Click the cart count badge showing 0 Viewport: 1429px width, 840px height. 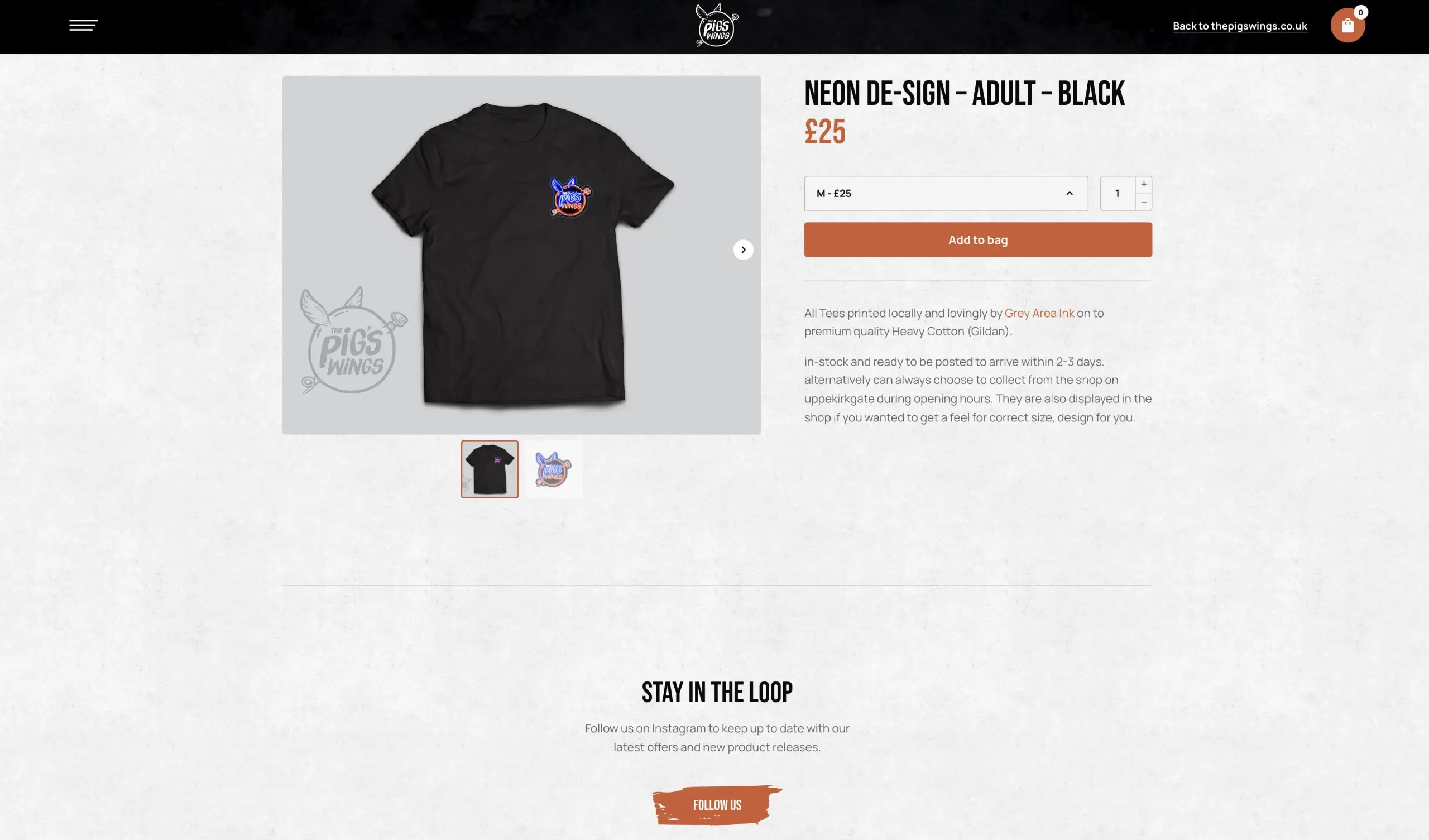1360,12
